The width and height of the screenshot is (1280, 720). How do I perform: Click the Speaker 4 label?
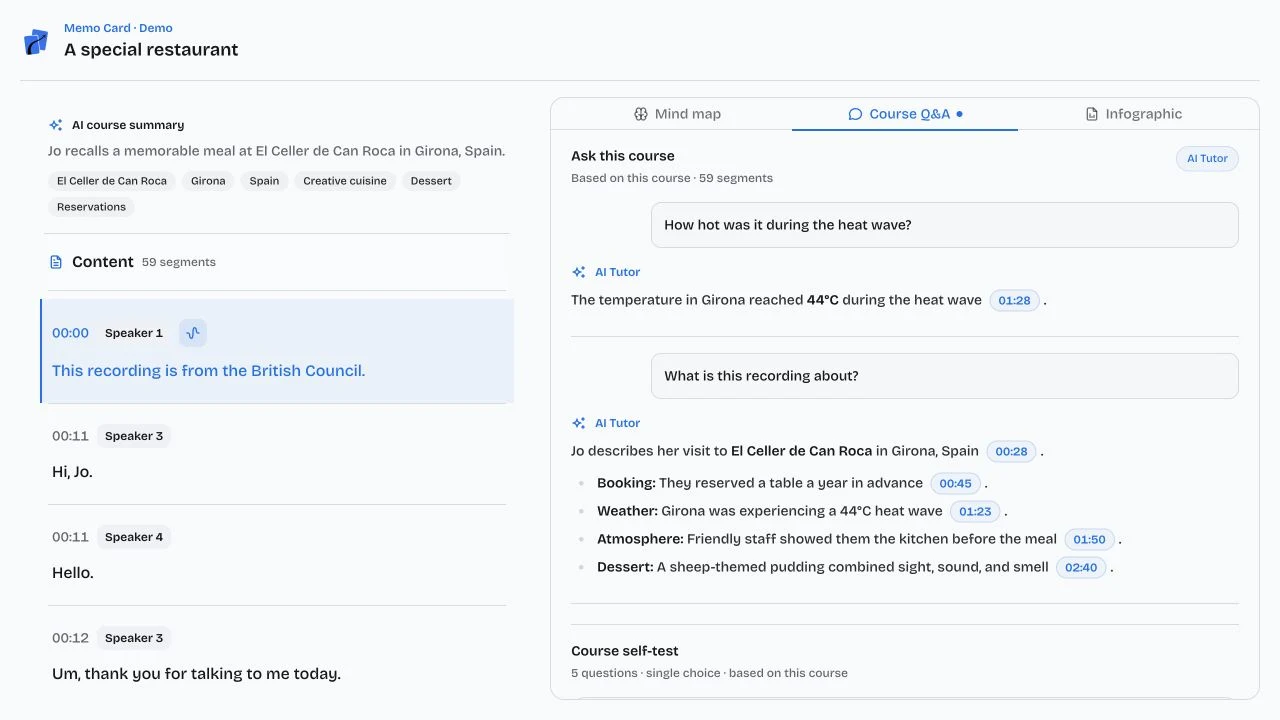click(134, 537)
